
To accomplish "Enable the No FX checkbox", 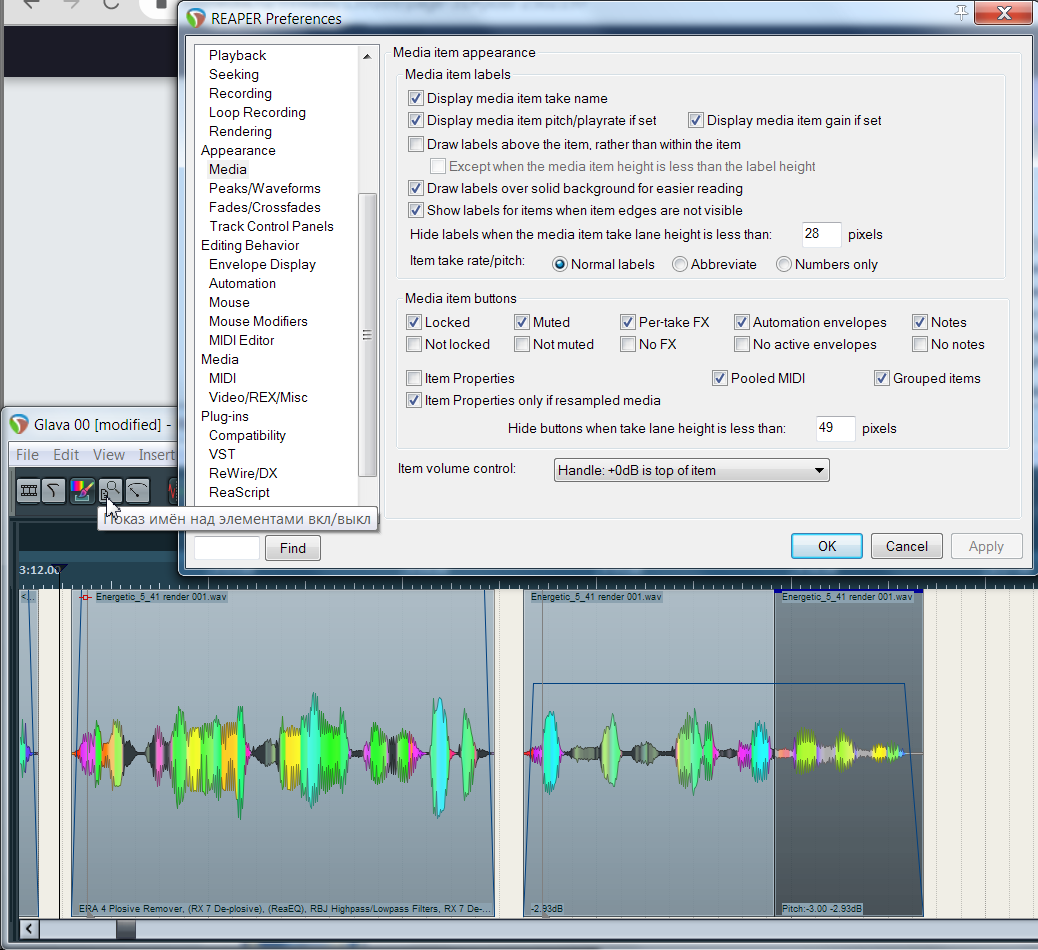I will (628, 344).
